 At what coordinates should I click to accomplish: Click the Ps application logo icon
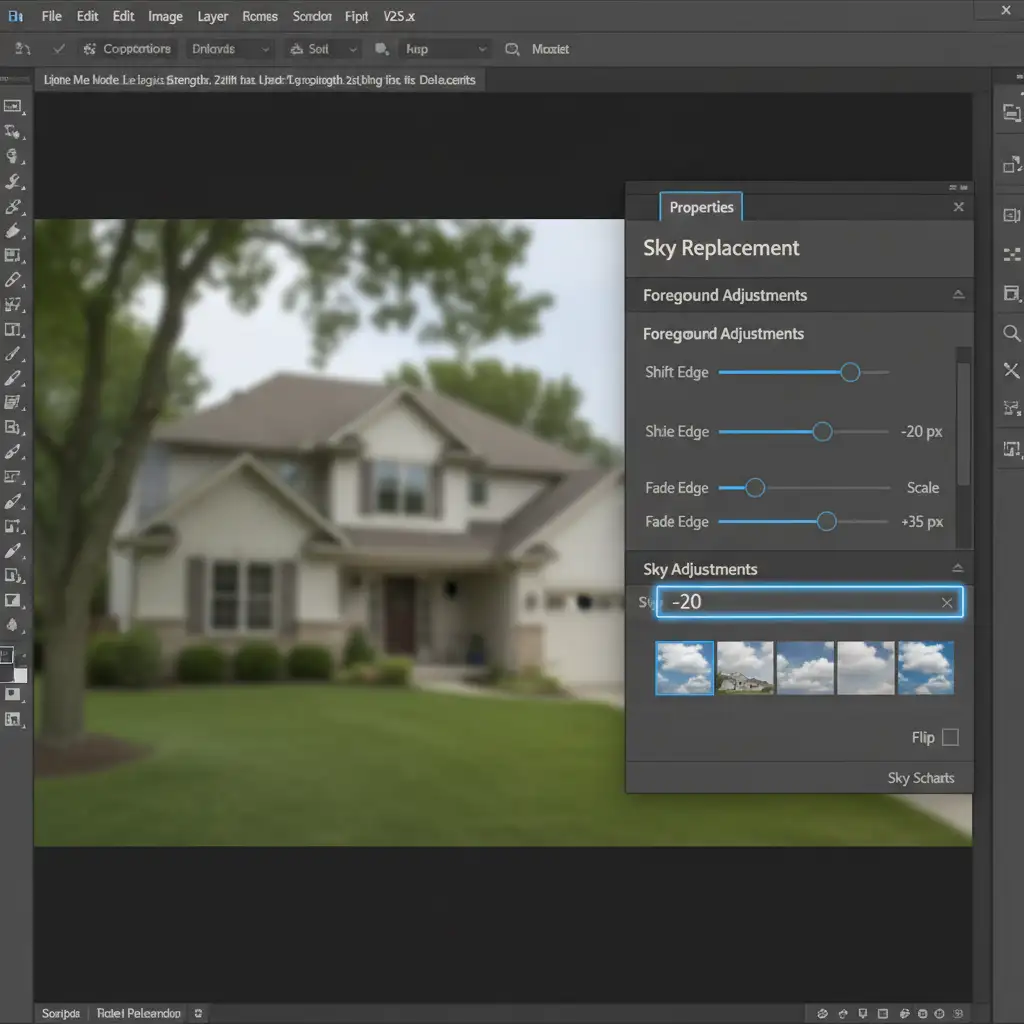pyautogui.click(x=16, y=16)
